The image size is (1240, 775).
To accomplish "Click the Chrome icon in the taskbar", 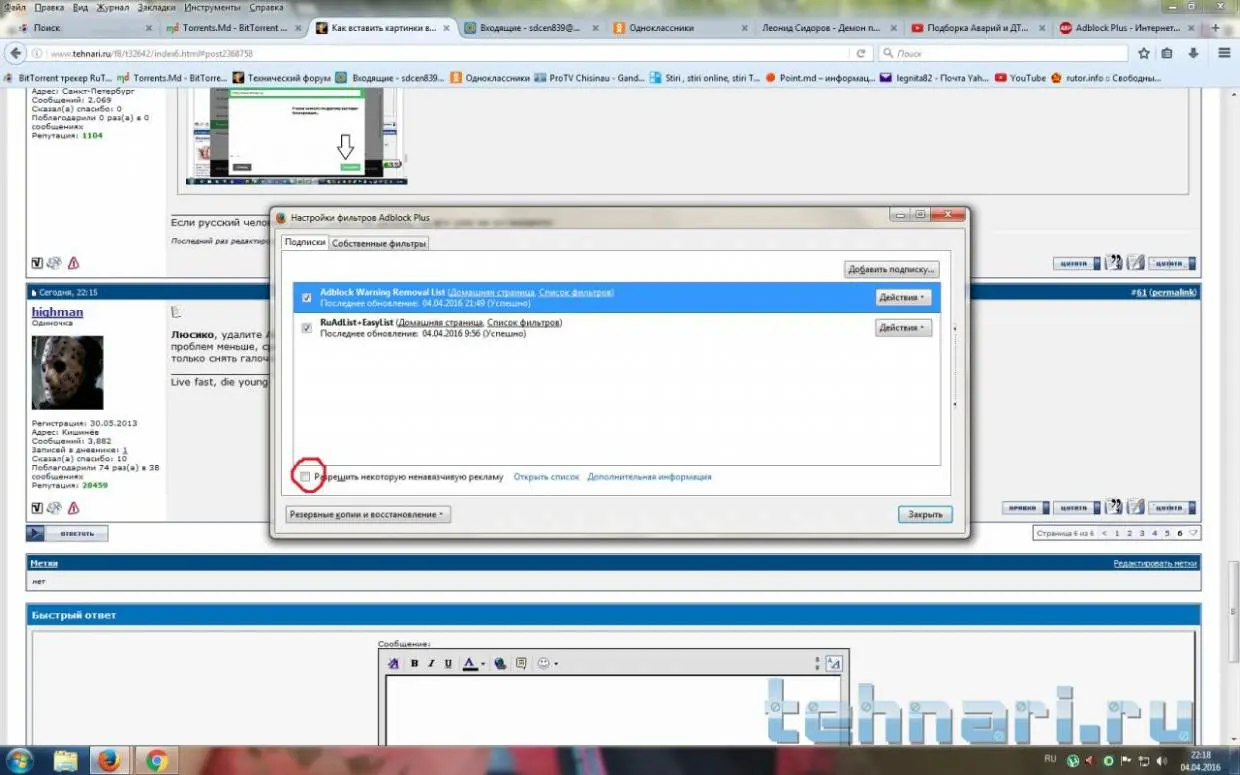I will (156, 760).
